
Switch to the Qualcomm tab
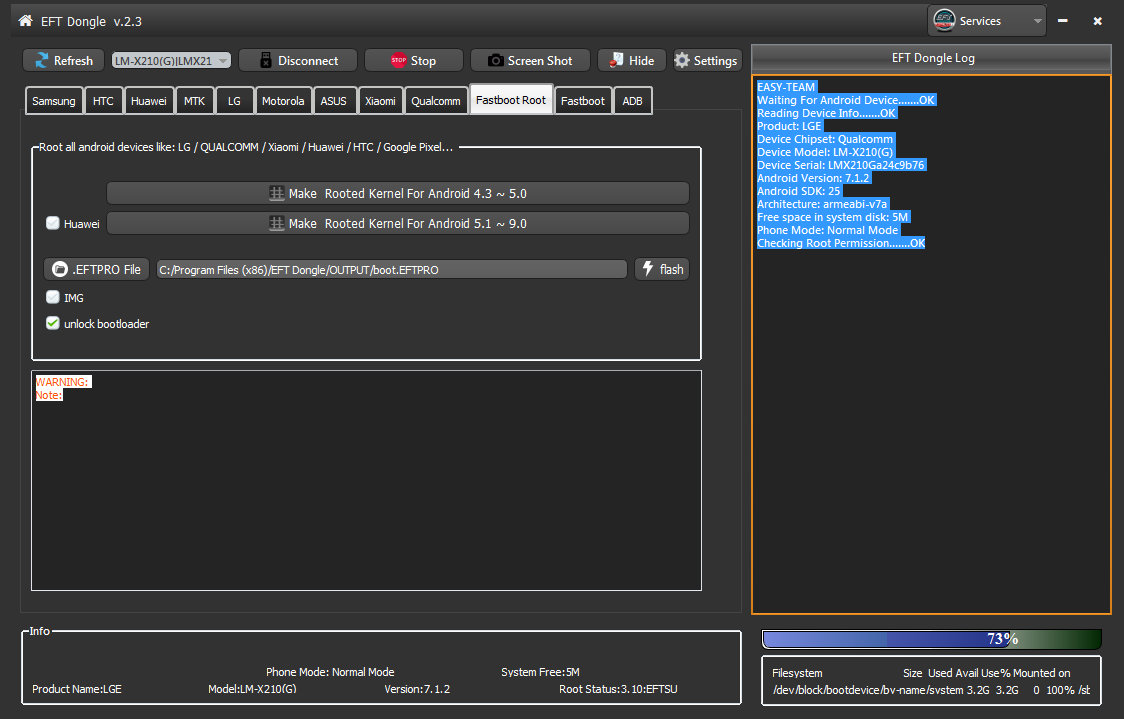pyautogui.click(x=436, y=101)
